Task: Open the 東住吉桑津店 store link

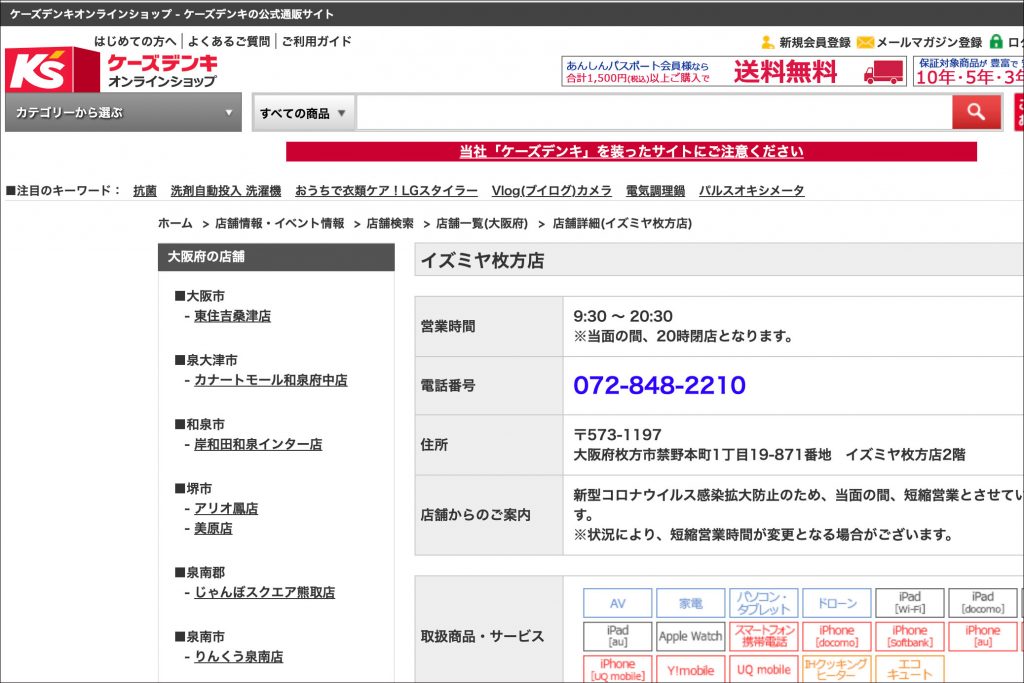Action: (232, 316)
